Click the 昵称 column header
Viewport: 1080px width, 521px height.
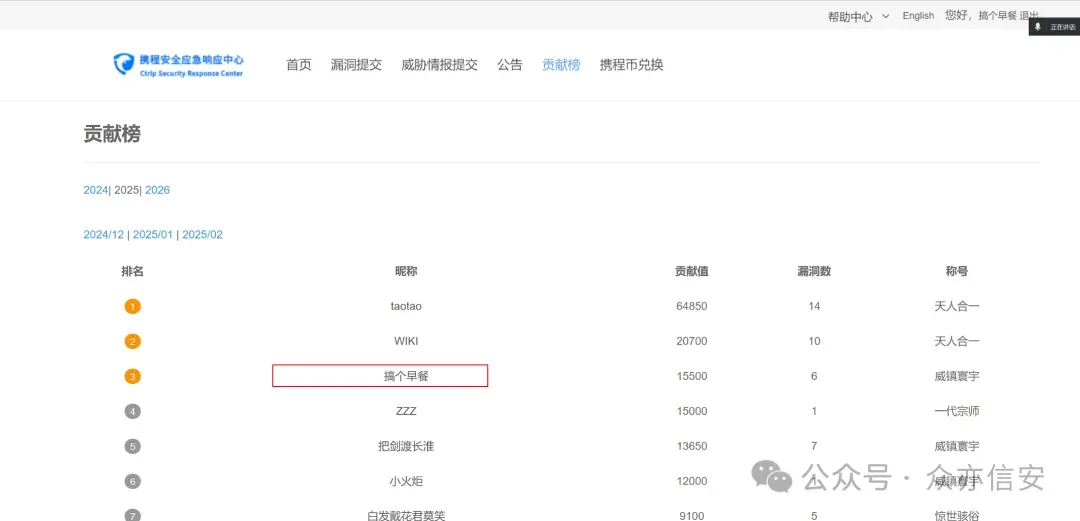pos(406,272)
